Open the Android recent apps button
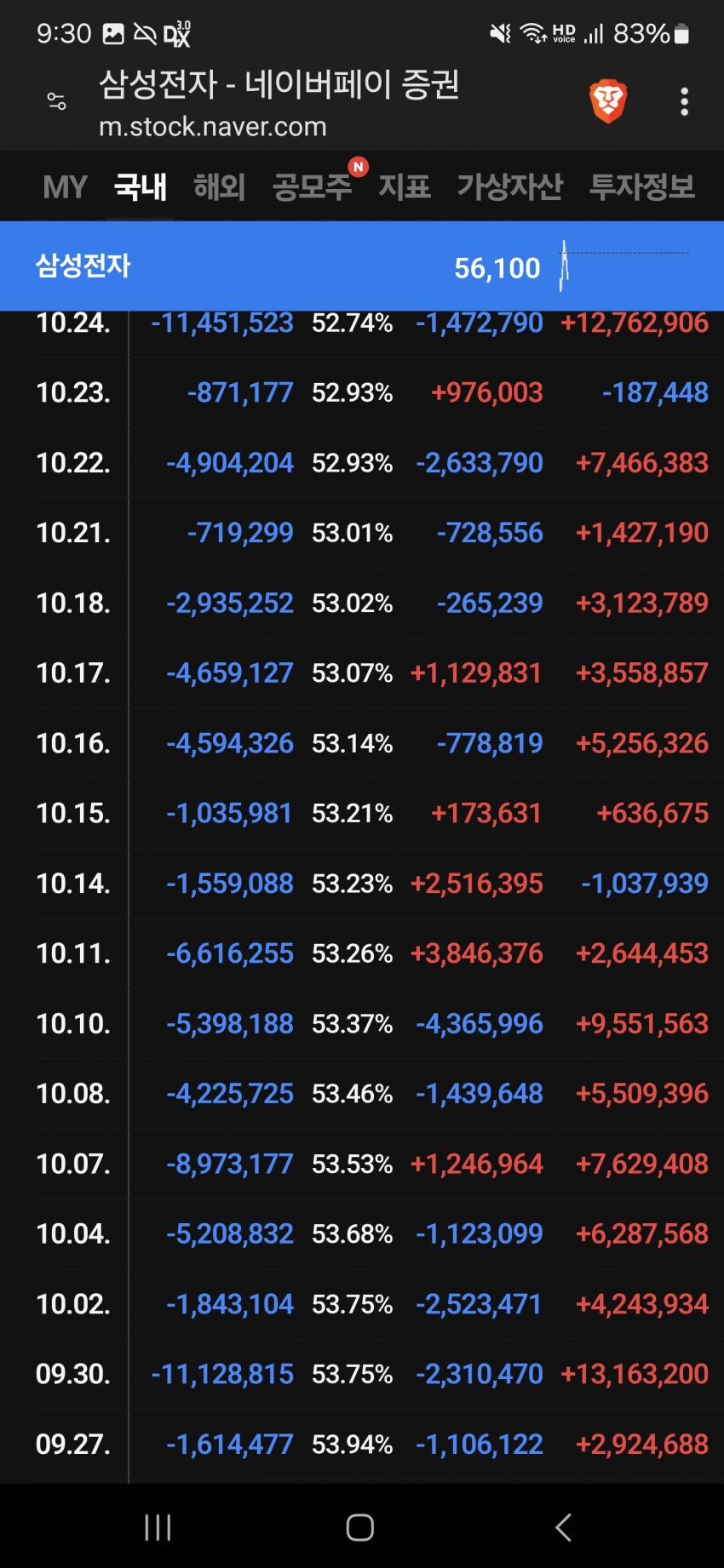The height and width of the screenshot is (1568, 724). click(158, 1527)
